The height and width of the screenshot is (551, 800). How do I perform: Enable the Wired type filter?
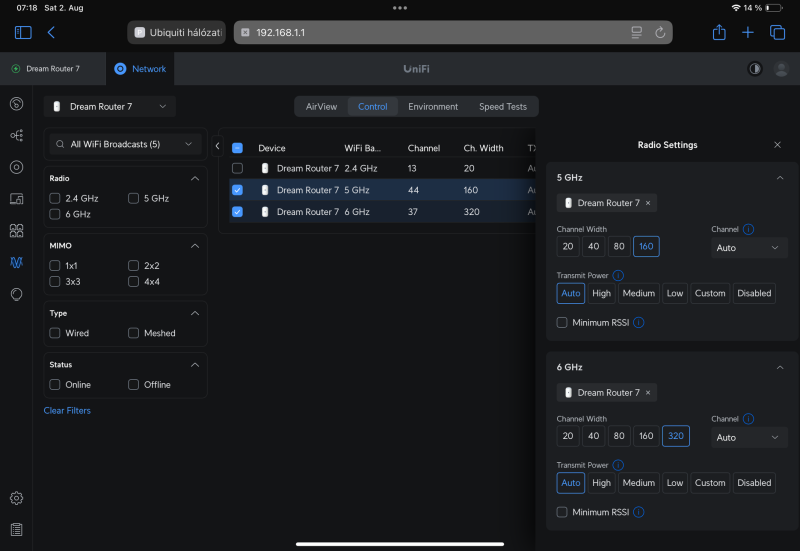coord(55,333)
